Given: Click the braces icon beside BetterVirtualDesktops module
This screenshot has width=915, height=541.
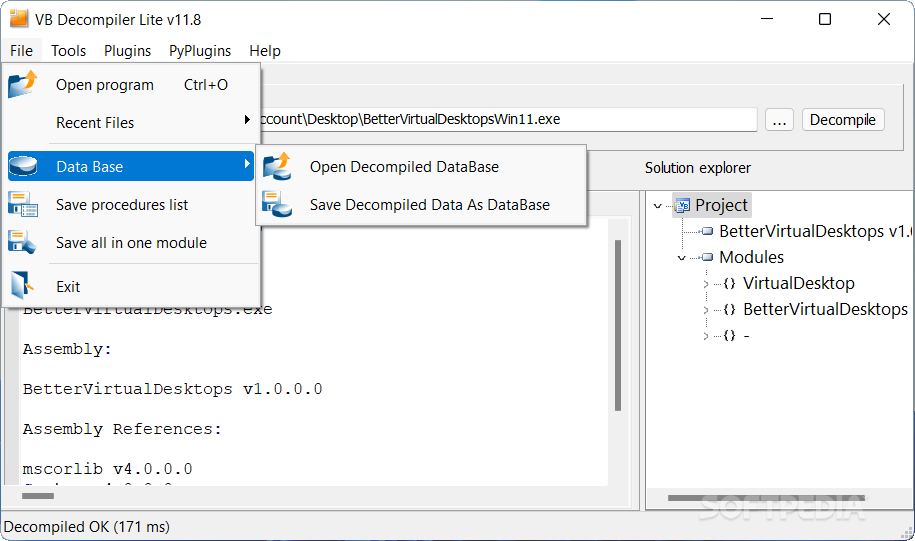Looking at the screenshot, I should coord(729,309).
